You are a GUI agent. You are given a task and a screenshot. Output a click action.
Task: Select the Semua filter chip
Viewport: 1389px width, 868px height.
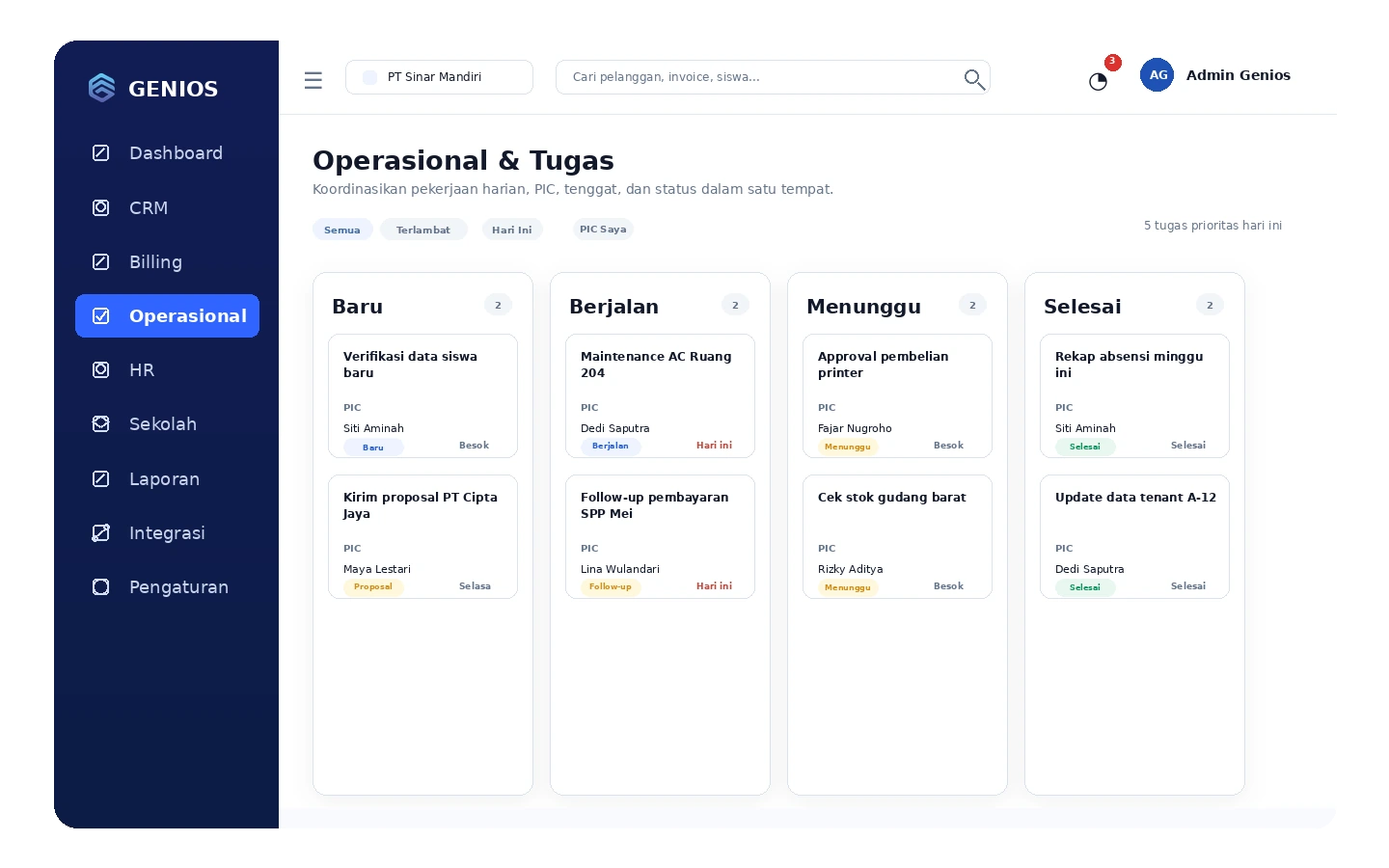(342, 230)
